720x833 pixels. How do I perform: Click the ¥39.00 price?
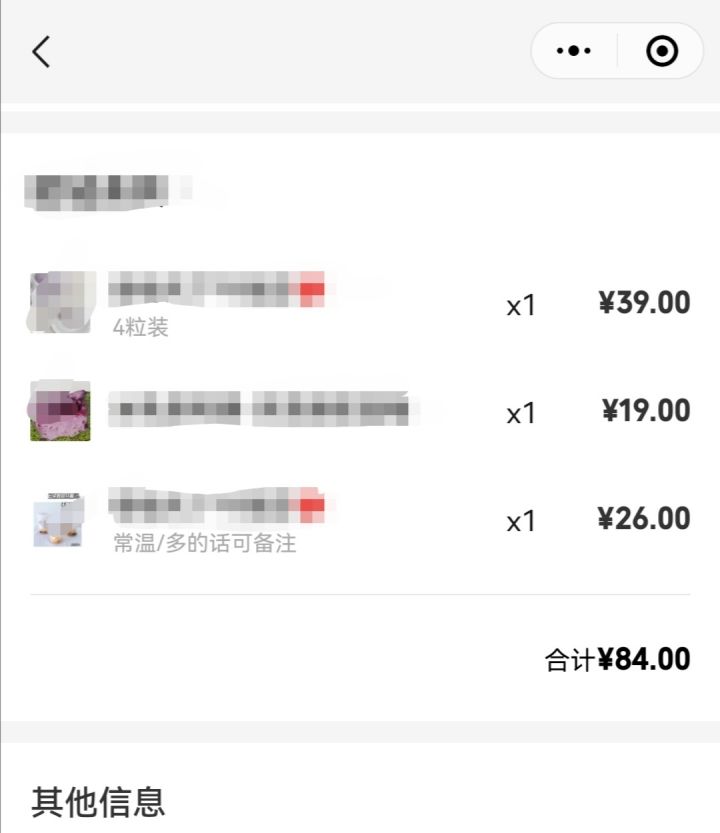pyautogui.click(x=644, y=302)
